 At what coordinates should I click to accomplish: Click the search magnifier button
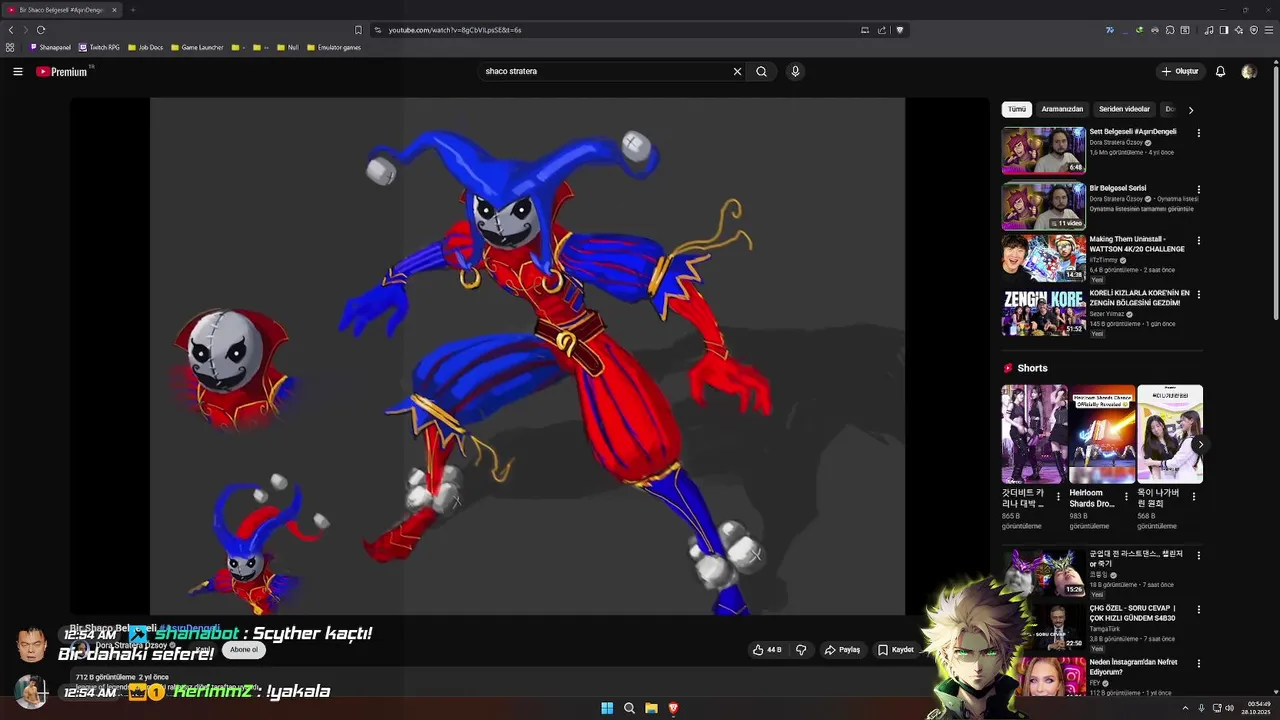[761, 71]
